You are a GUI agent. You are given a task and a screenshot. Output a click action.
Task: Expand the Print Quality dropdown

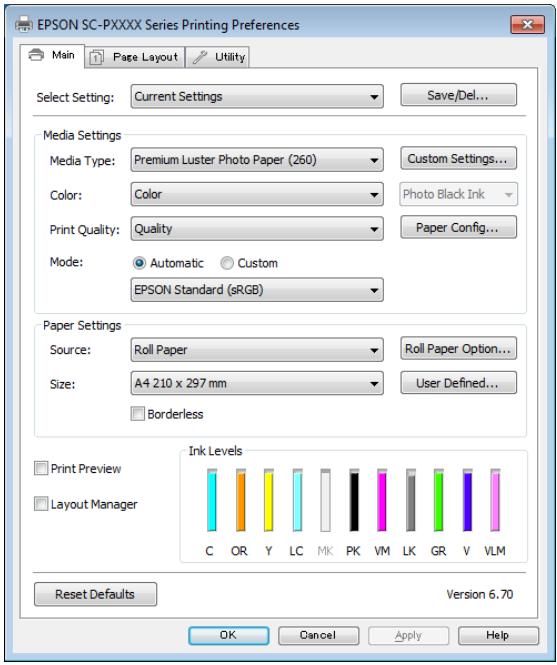257,229
